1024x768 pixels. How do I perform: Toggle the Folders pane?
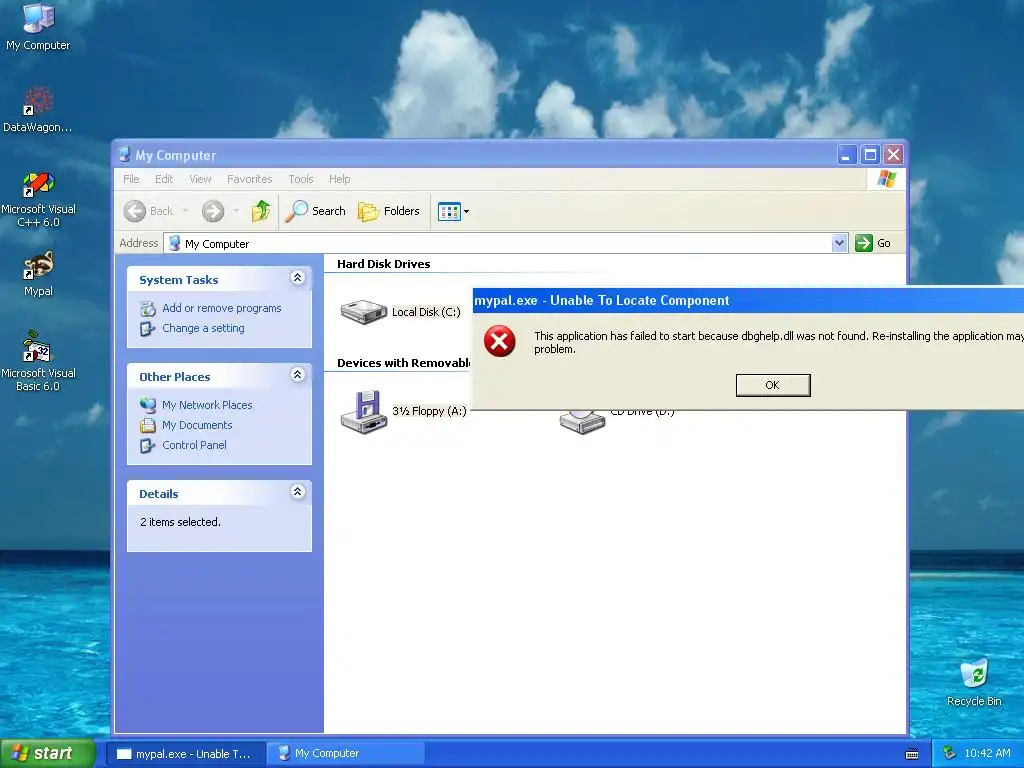(389, 211)
